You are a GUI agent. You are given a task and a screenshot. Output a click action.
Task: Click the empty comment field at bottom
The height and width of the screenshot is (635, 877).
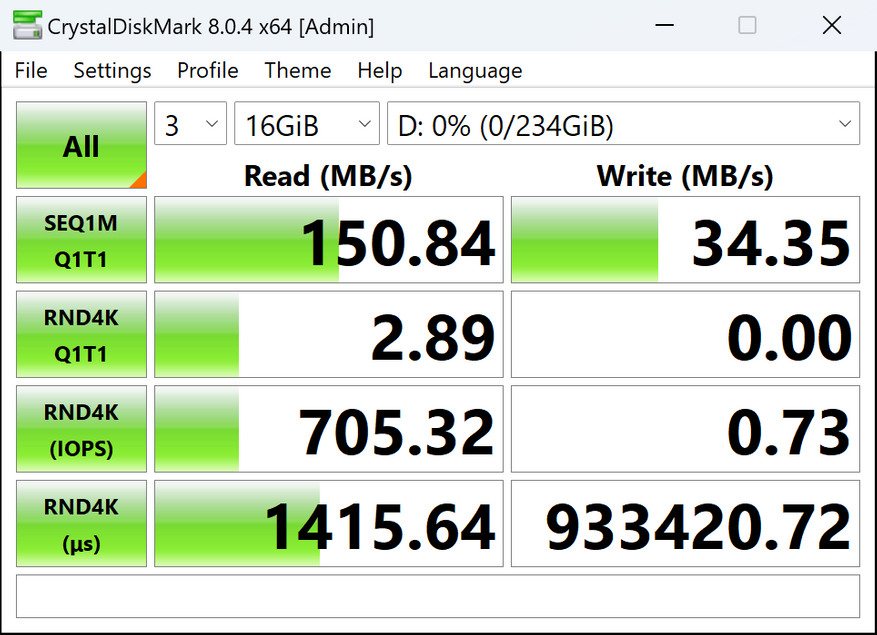click(438, 596)
